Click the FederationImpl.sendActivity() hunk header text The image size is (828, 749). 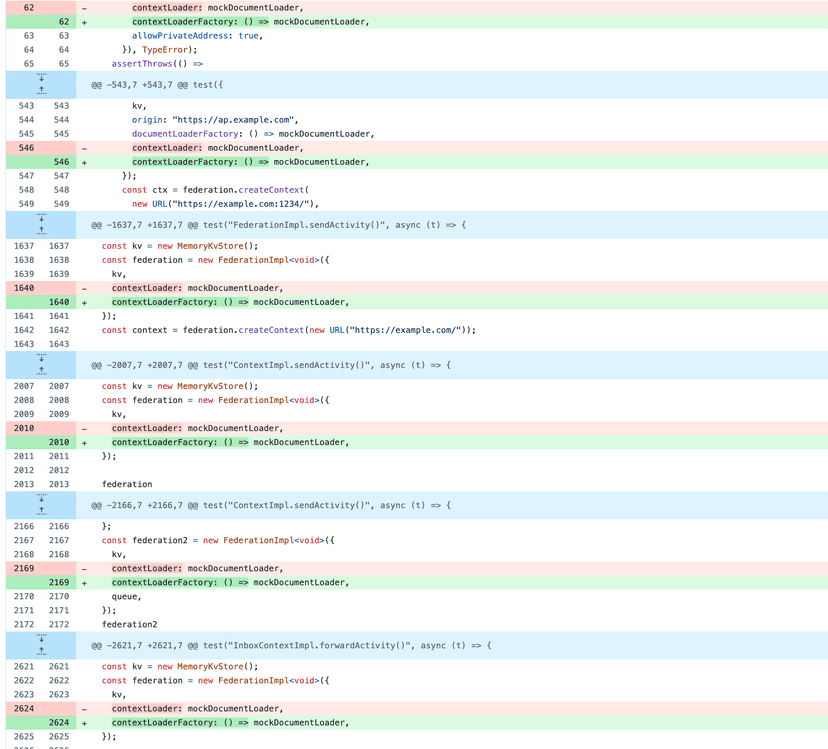pos(278,225)
